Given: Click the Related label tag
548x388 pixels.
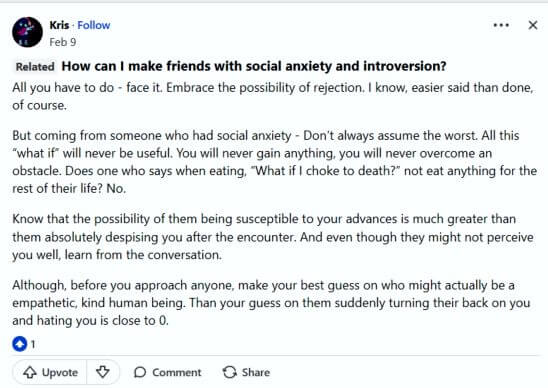Looking at the screenshot, I should click(x=35, y=66).
